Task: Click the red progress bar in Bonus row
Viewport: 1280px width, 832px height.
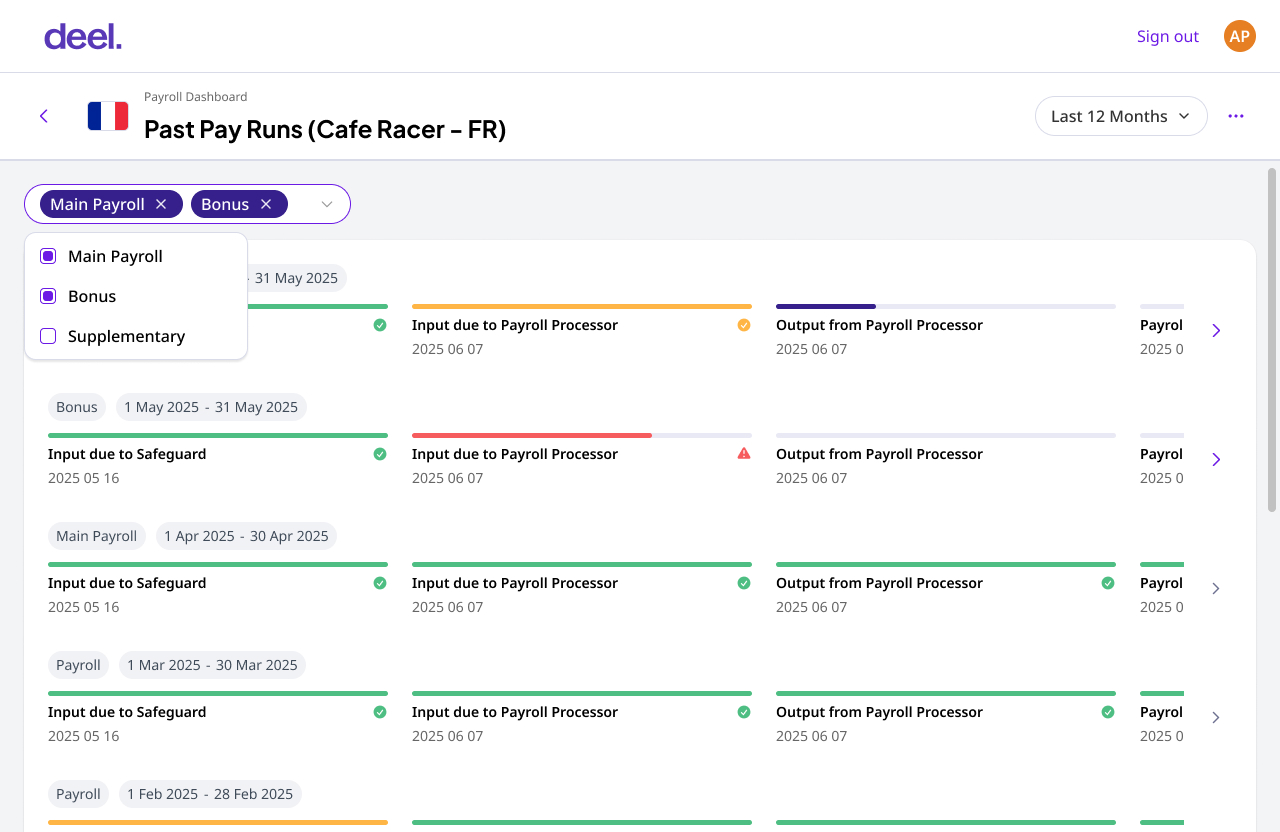Action: [x=532, y=435]
